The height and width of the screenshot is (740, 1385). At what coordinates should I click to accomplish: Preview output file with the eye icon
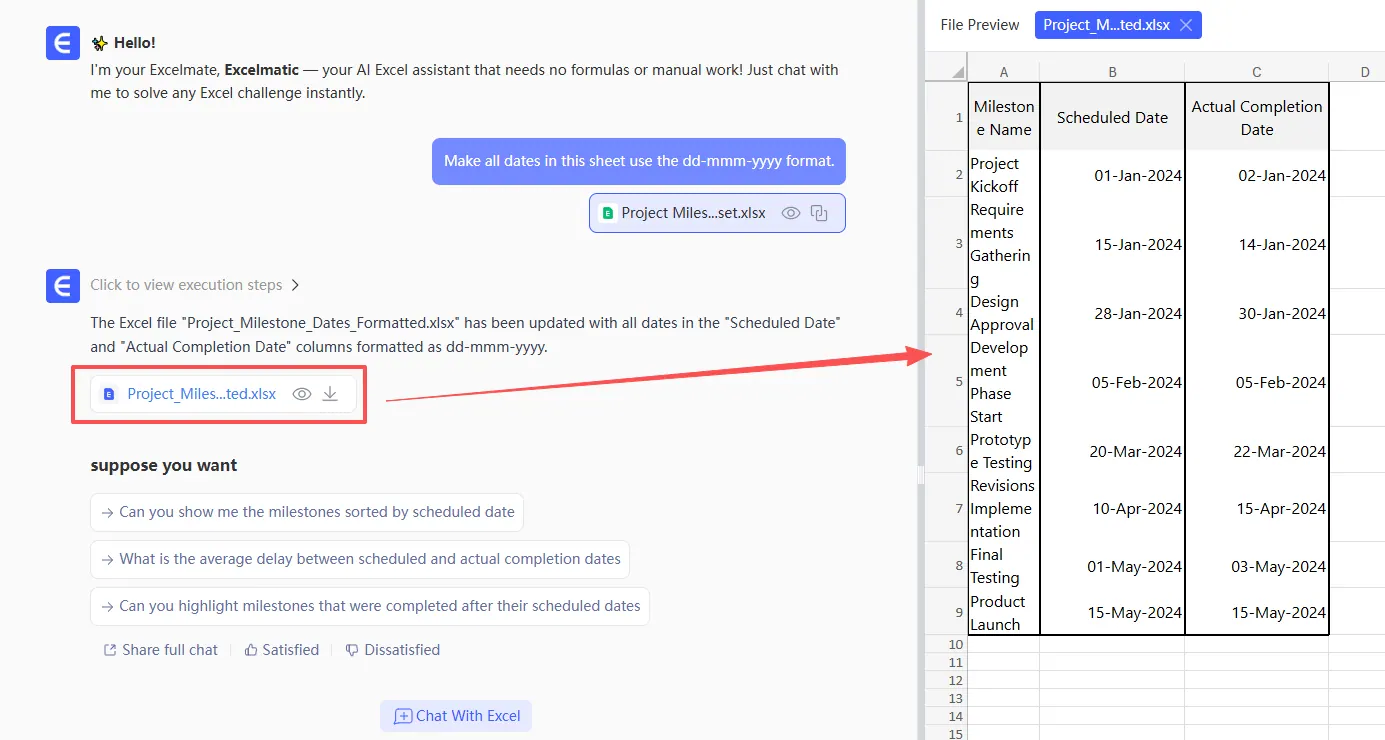(x=302, y=394)
